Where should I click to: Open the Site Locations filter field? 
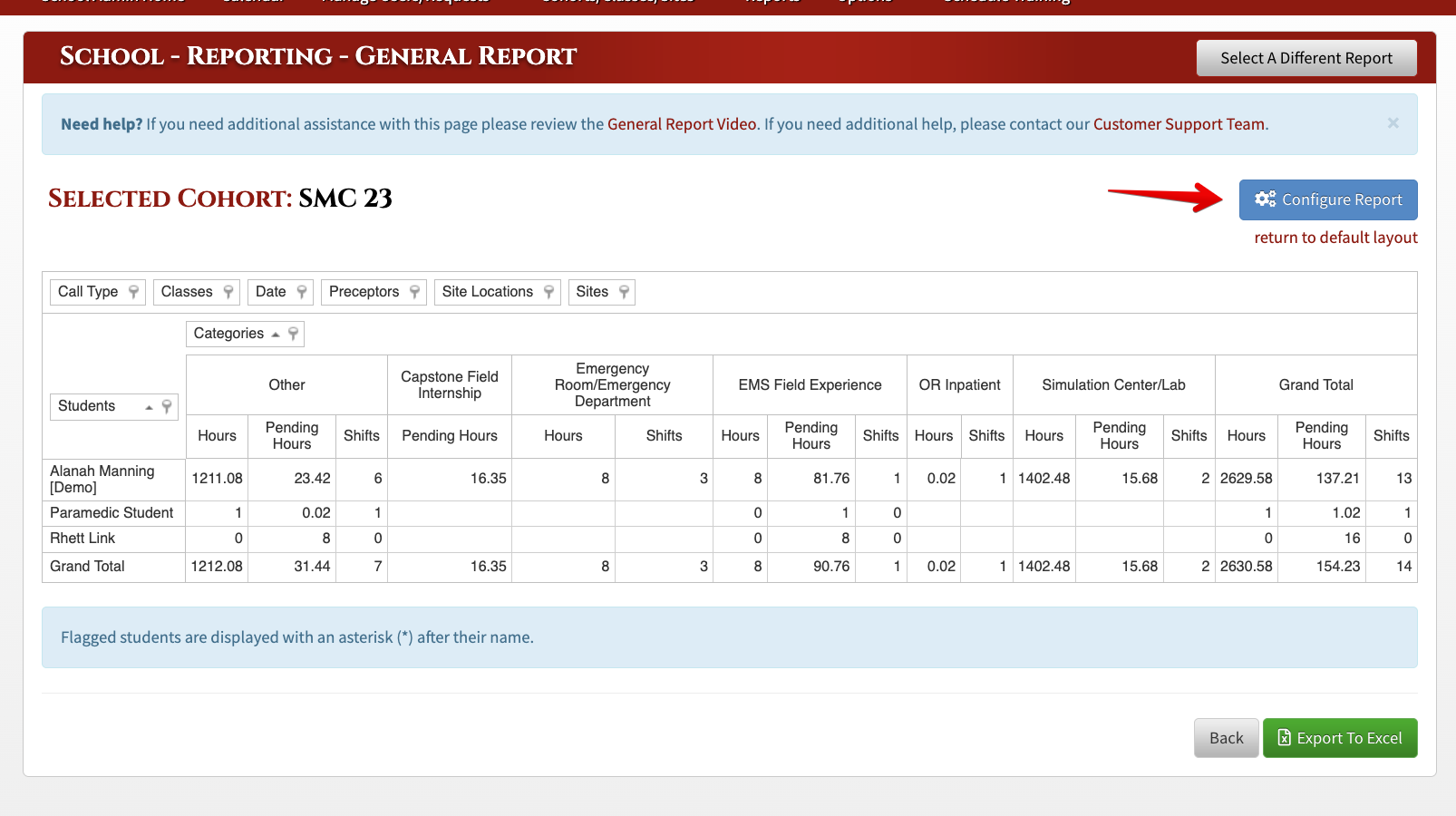498,292
